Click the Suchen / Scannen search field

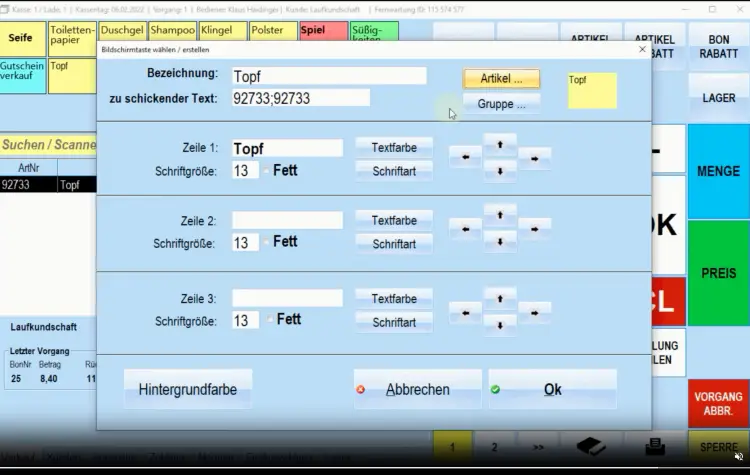click(48, 144)
